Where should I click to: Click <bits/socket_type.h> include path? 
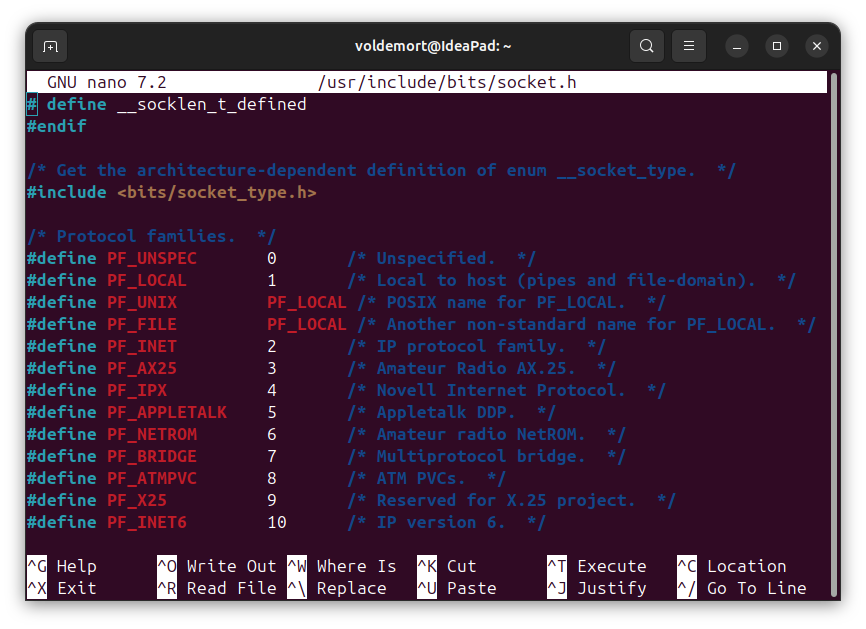pos(216,193)
